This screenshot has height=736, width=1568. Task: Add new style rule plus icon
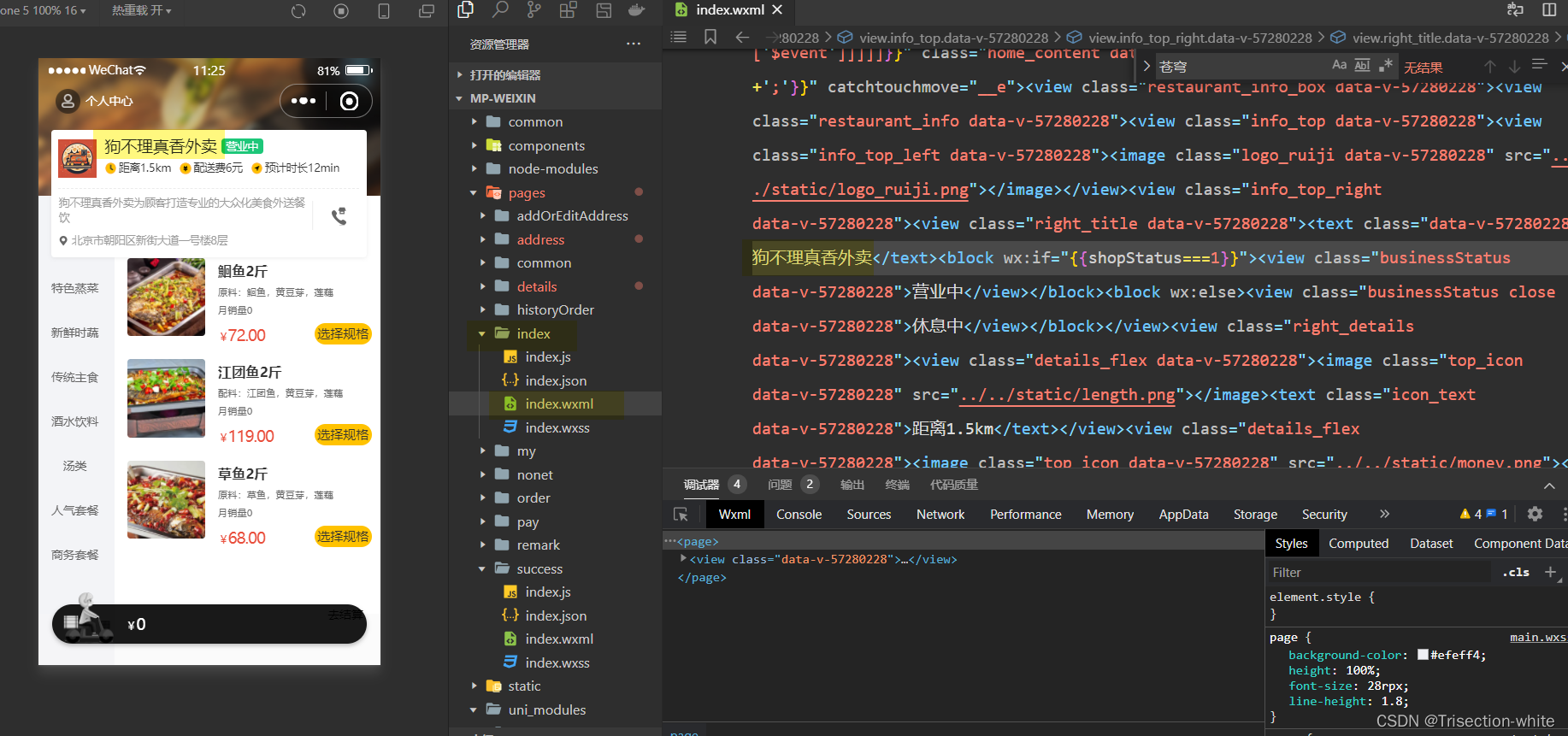[x=1550, y=572]
